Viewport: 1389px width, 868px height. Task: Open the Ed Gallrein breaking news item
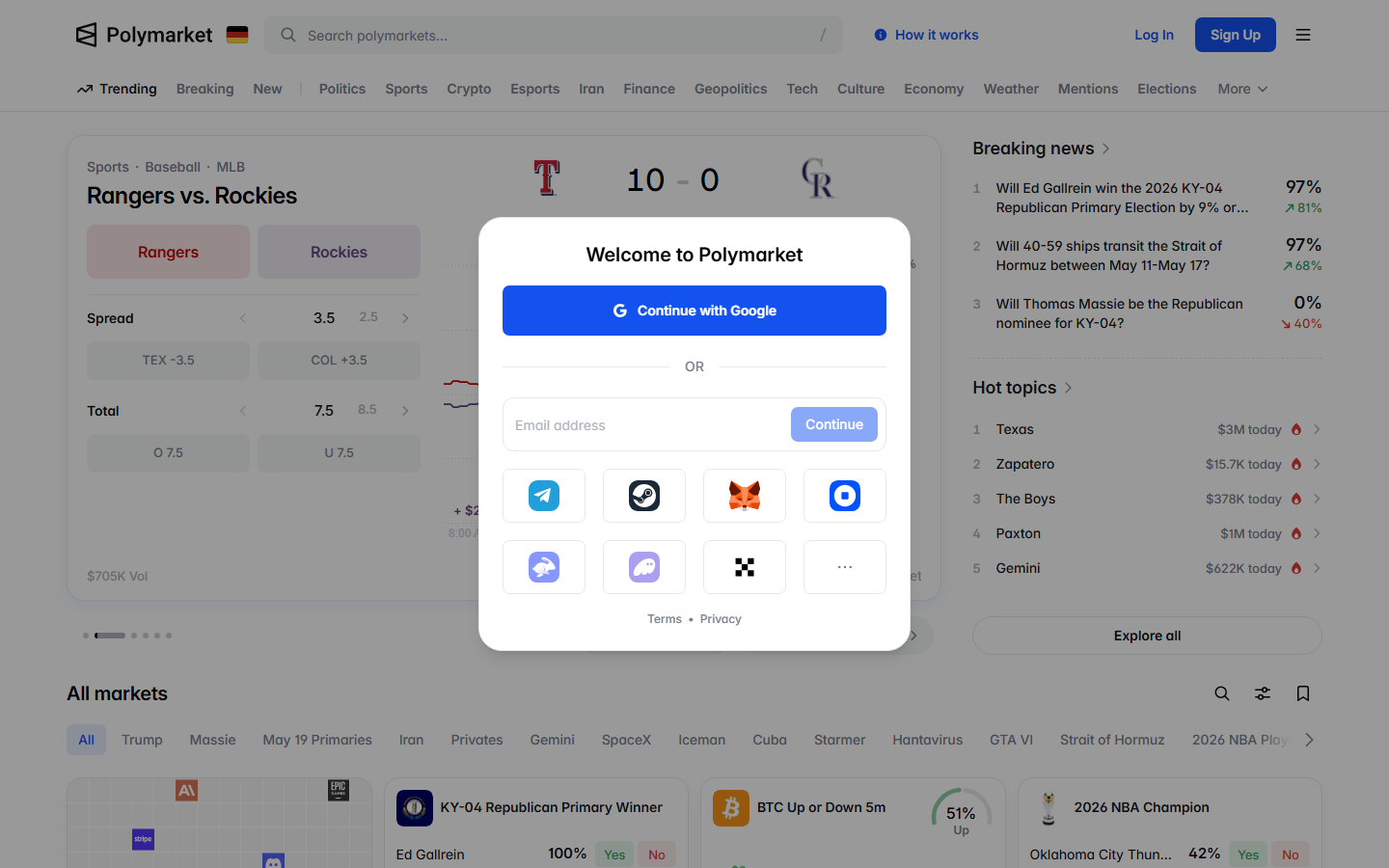click(1147, 198)
